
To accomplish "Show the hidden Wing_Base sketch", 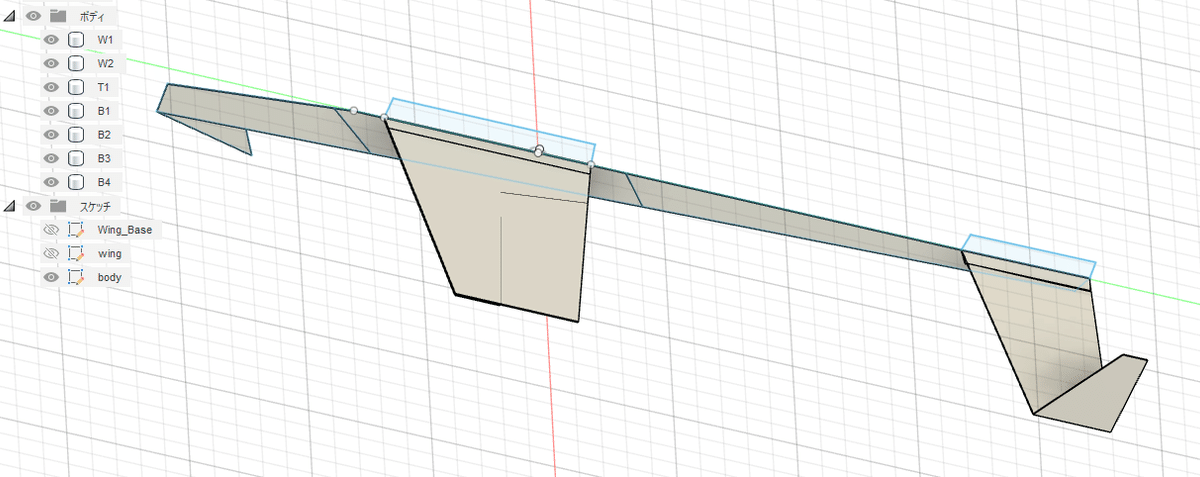I will pos(52,229).
